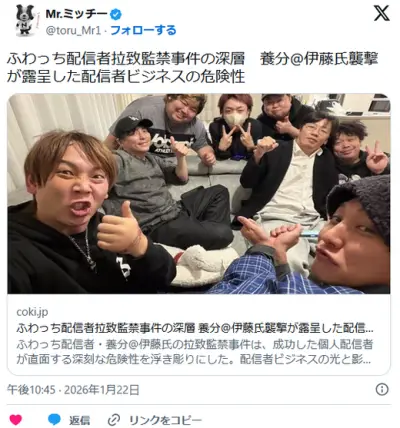The image size is (400, 428).
Task: Click リンクをコピー copy link button
Action: [x=165, y=419]
